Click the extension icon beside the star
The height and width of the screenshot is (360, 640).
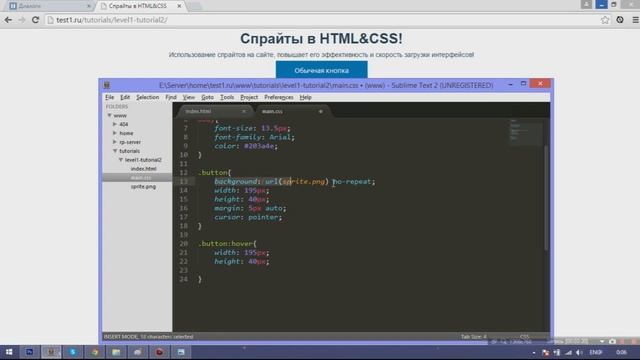pyautogui.click(x=620, y=20)
